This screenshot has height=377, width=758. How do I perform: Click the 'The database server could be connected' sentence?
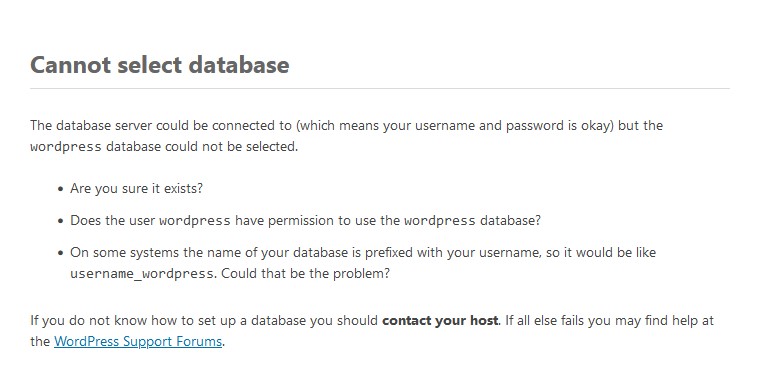(x=160, y=126)
